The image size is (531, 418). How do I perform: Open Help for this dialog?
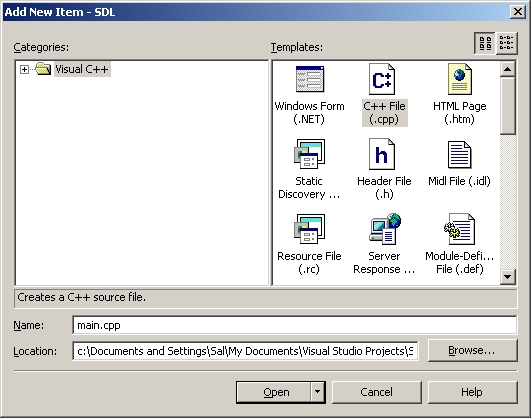472,392
